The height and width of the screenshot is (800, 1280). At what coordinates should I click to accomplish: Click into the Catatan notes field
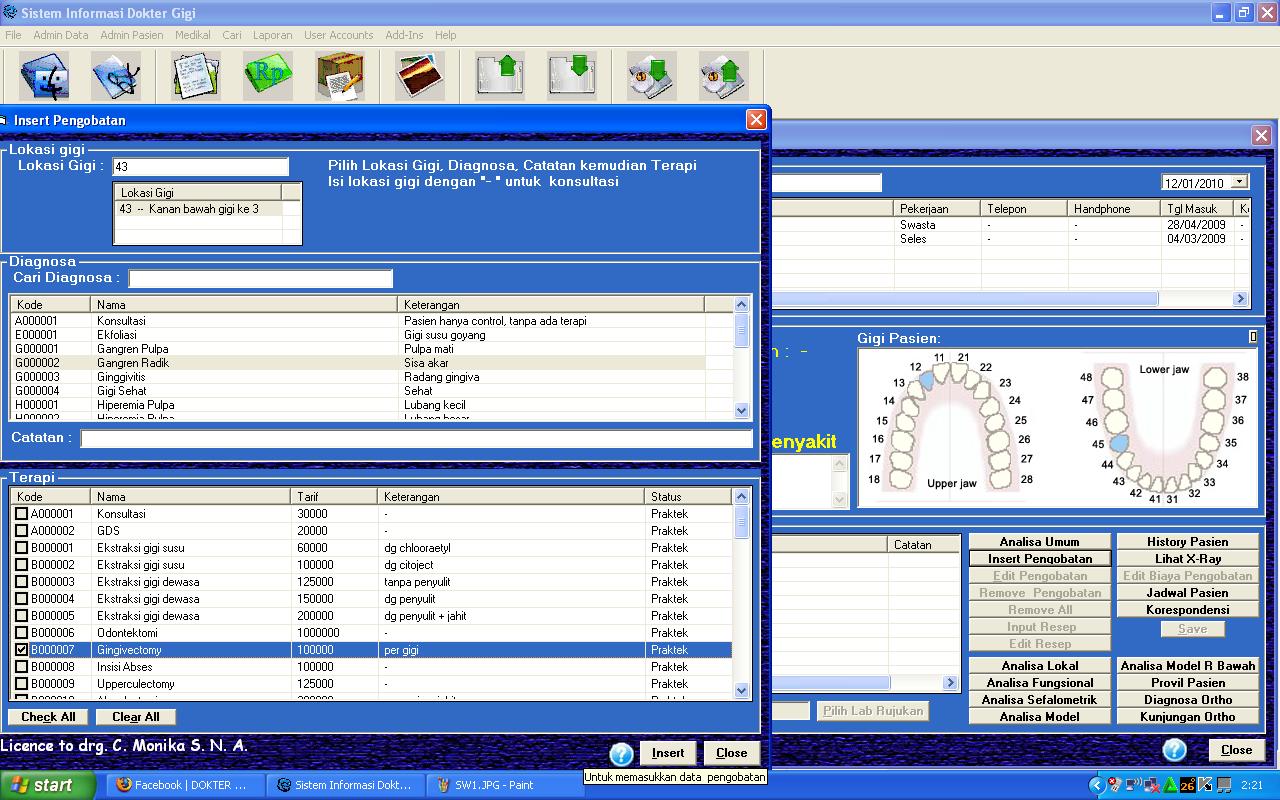[416, 438]
